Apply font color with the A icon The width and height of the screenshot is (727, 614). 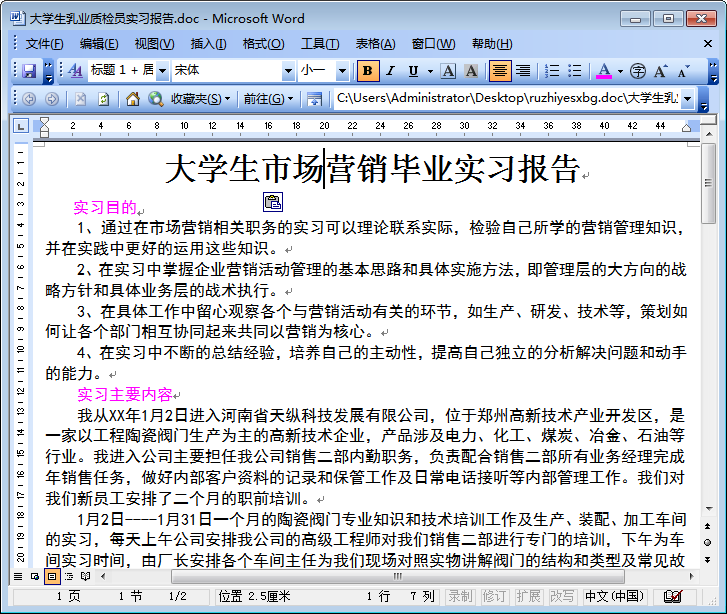click(604, 71)
